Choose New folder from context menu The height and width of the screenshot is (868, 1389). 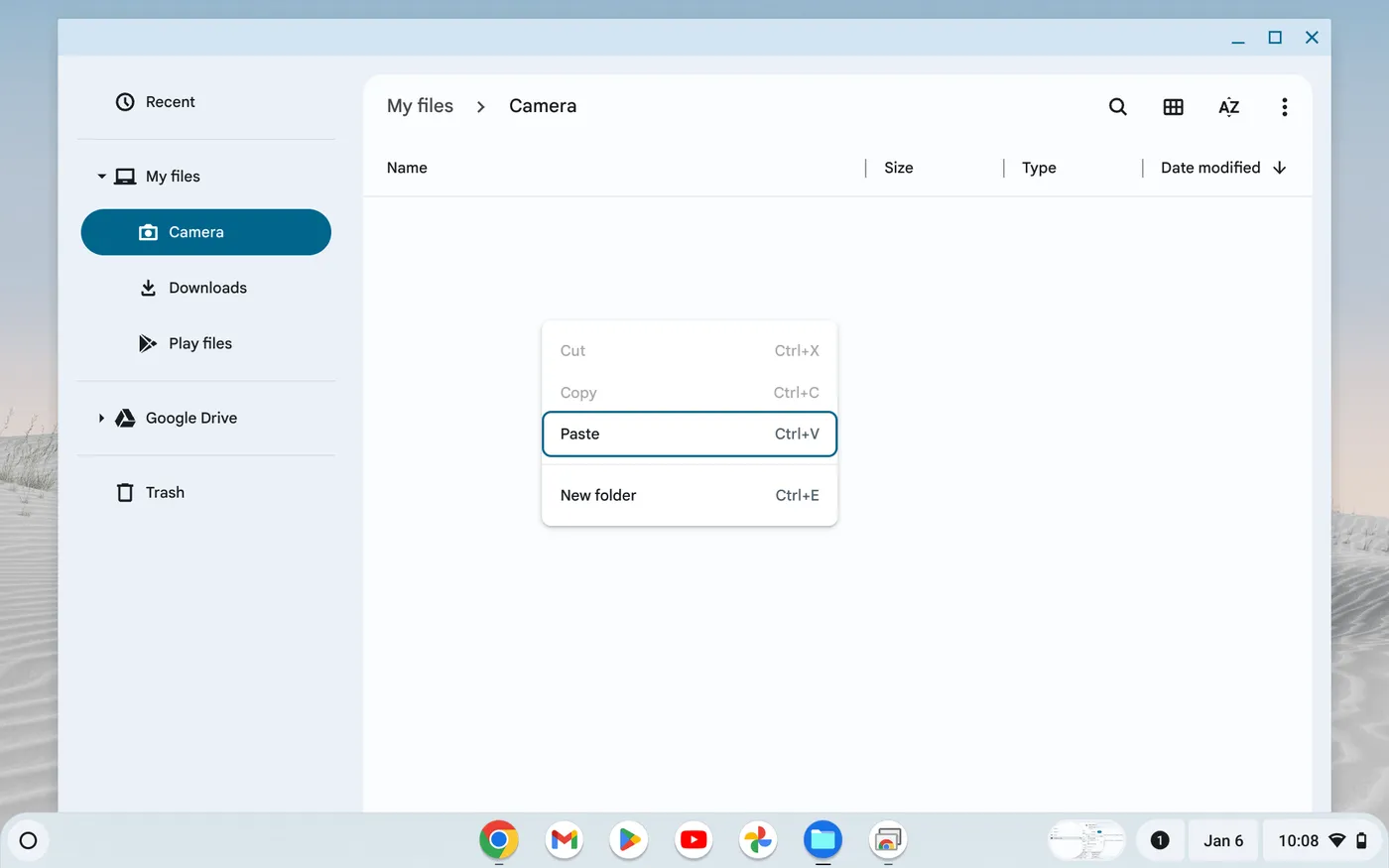pyautogui.click(x=690, y=495)
